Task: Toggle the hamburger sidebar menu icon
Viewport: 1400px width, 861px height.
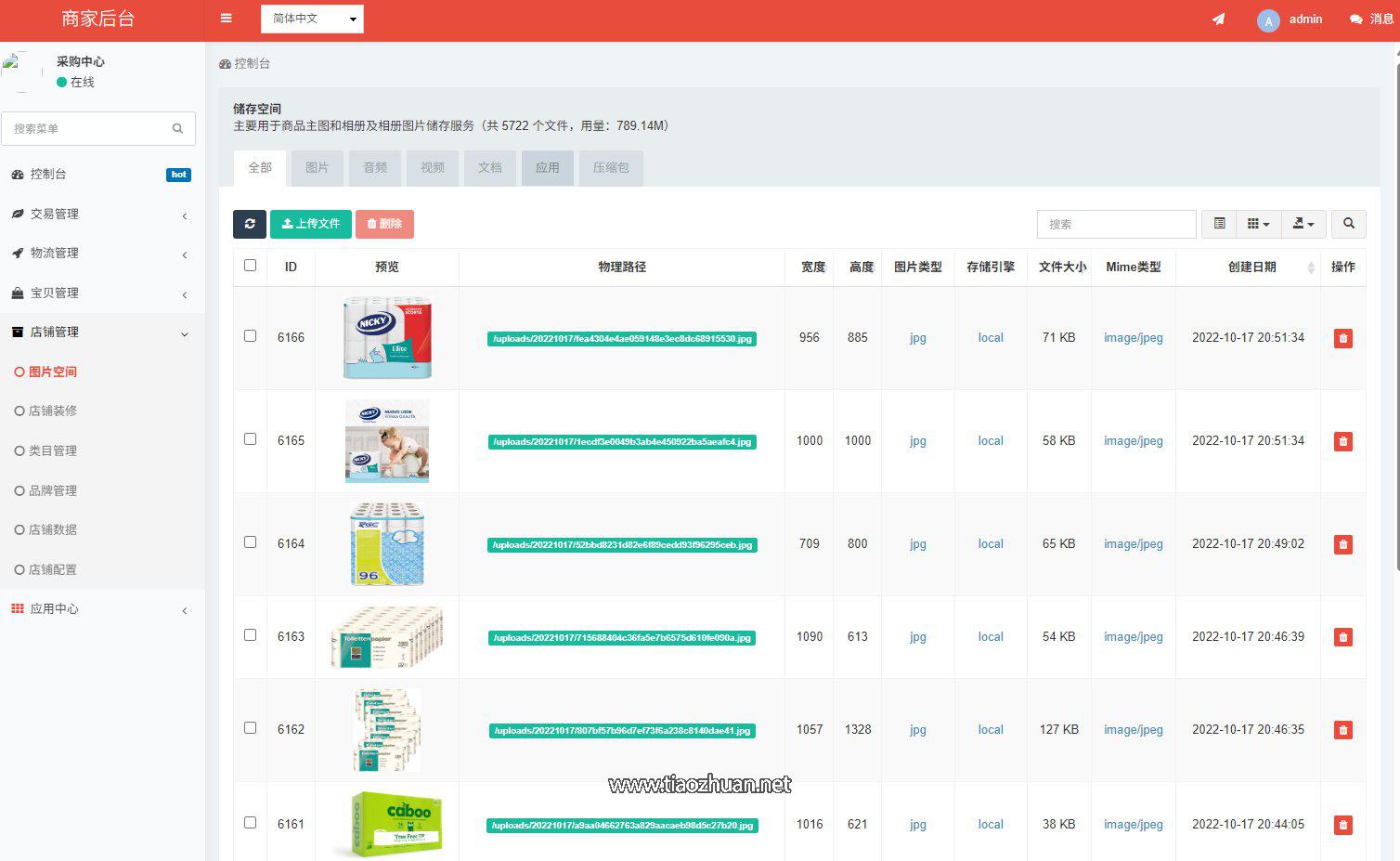Action: [x=227, y=19]
